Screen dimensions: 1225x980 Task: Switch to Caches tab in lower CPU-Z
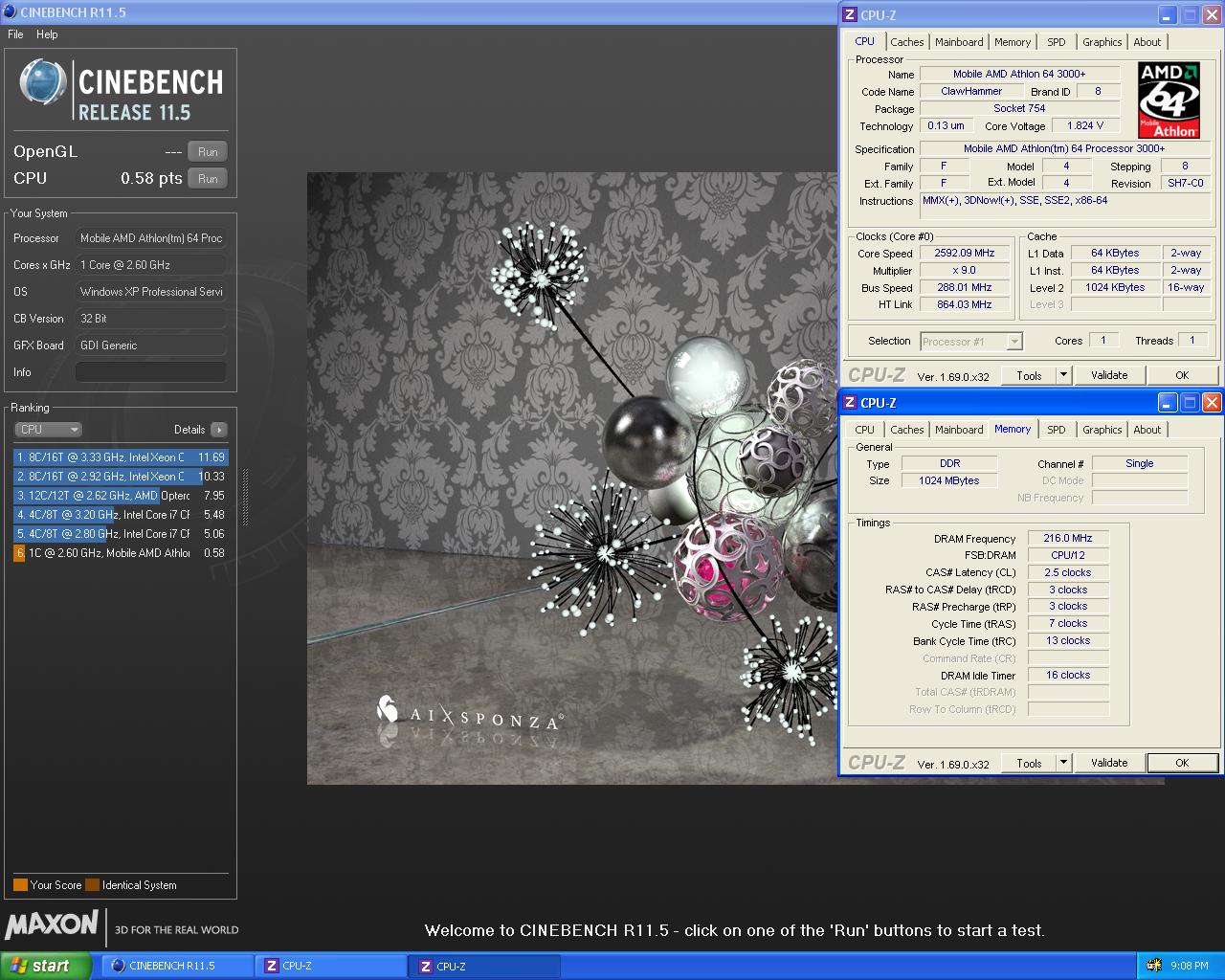[x=906, y=430]
